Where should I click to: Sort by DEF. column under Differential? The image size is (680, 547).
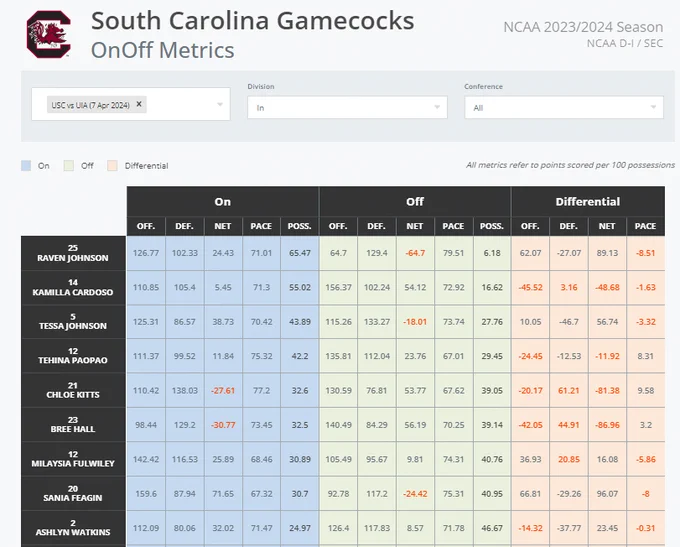569,226
